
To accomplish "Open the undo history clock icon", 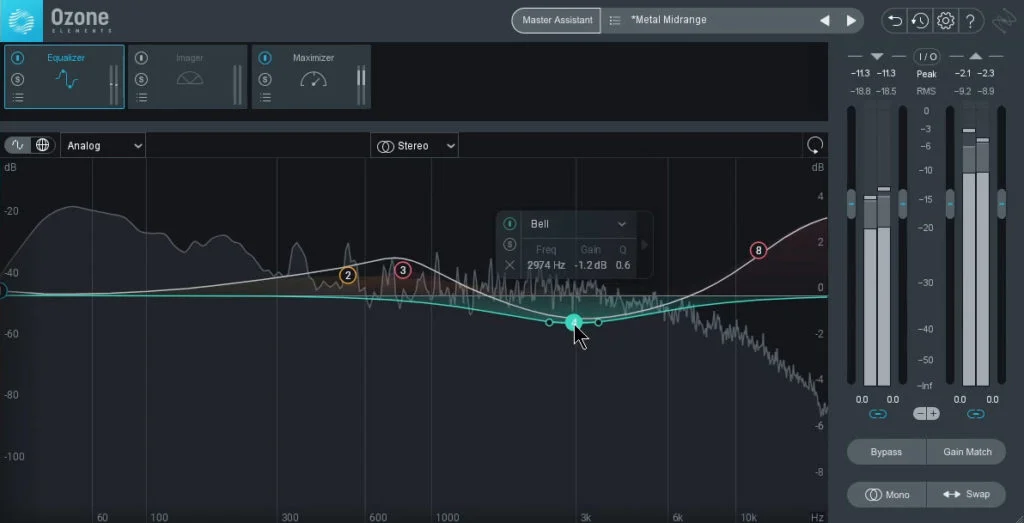I will (x=920, y=21).
